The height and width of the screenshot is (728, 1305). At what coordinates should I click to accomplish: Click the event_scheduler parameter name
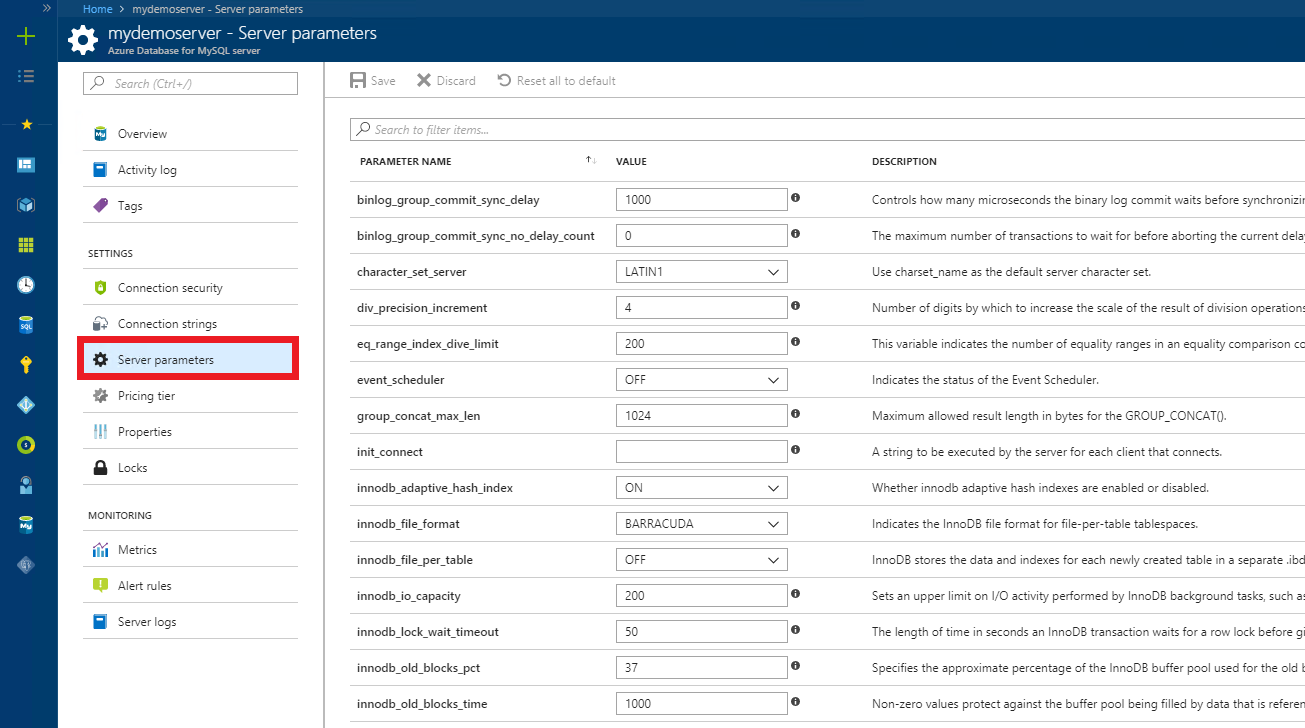click(x=400, y=380)
